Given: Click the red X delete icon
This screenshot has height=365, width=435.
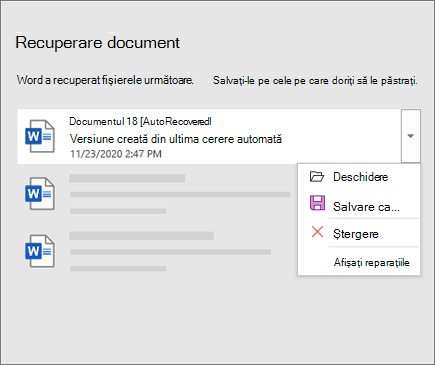Looking at the screenshot, I should click(317, 232).
